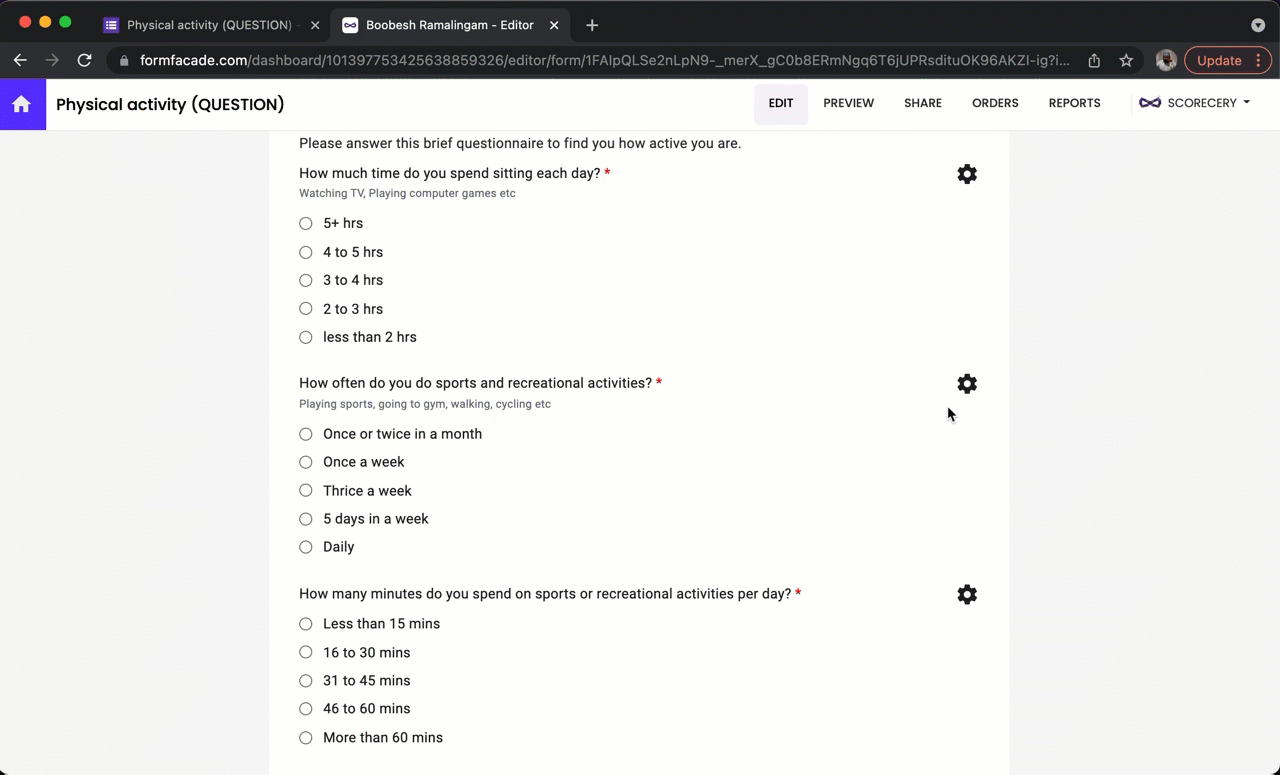The image size is (1280, 775).
Task: Open settings gear for minutes per day question
Action: [966, 594]
